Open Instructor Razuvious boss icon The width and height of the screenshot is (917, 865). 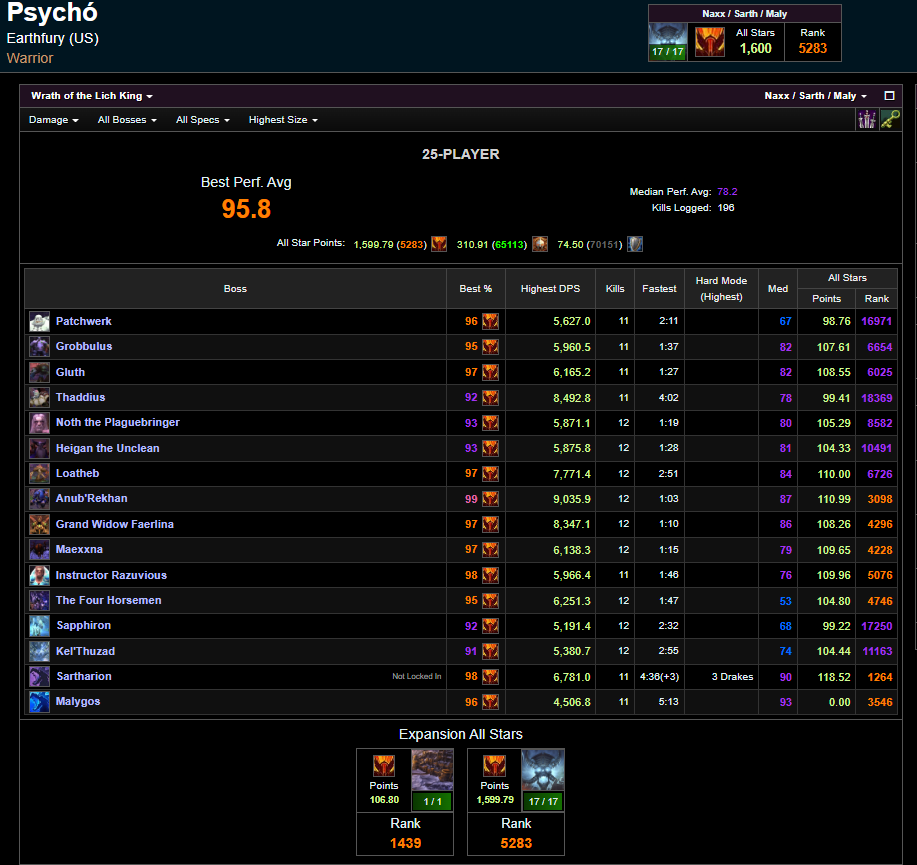click(x=39, y=575)
